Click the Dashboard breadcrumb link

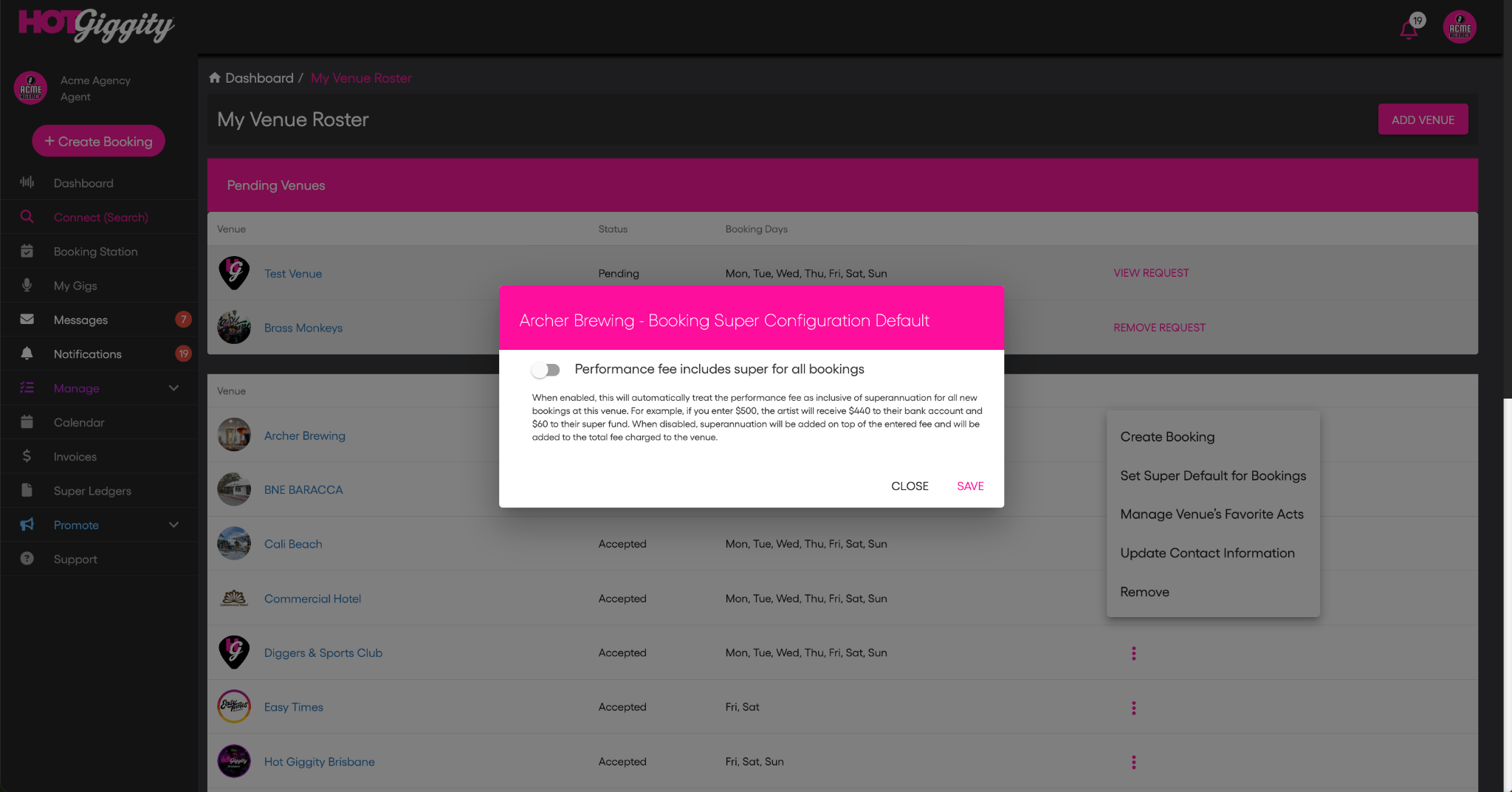pyautogui.click(x=259, y=78)
